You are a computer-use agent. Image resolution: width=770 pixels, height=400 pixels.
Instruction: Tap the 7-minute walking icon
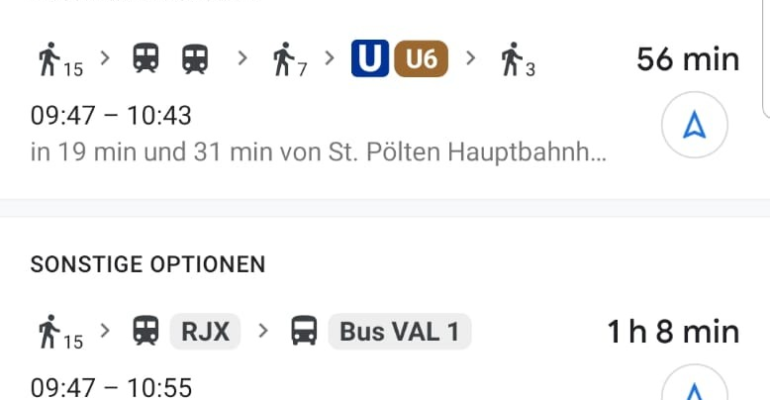(x=290, y=59)
